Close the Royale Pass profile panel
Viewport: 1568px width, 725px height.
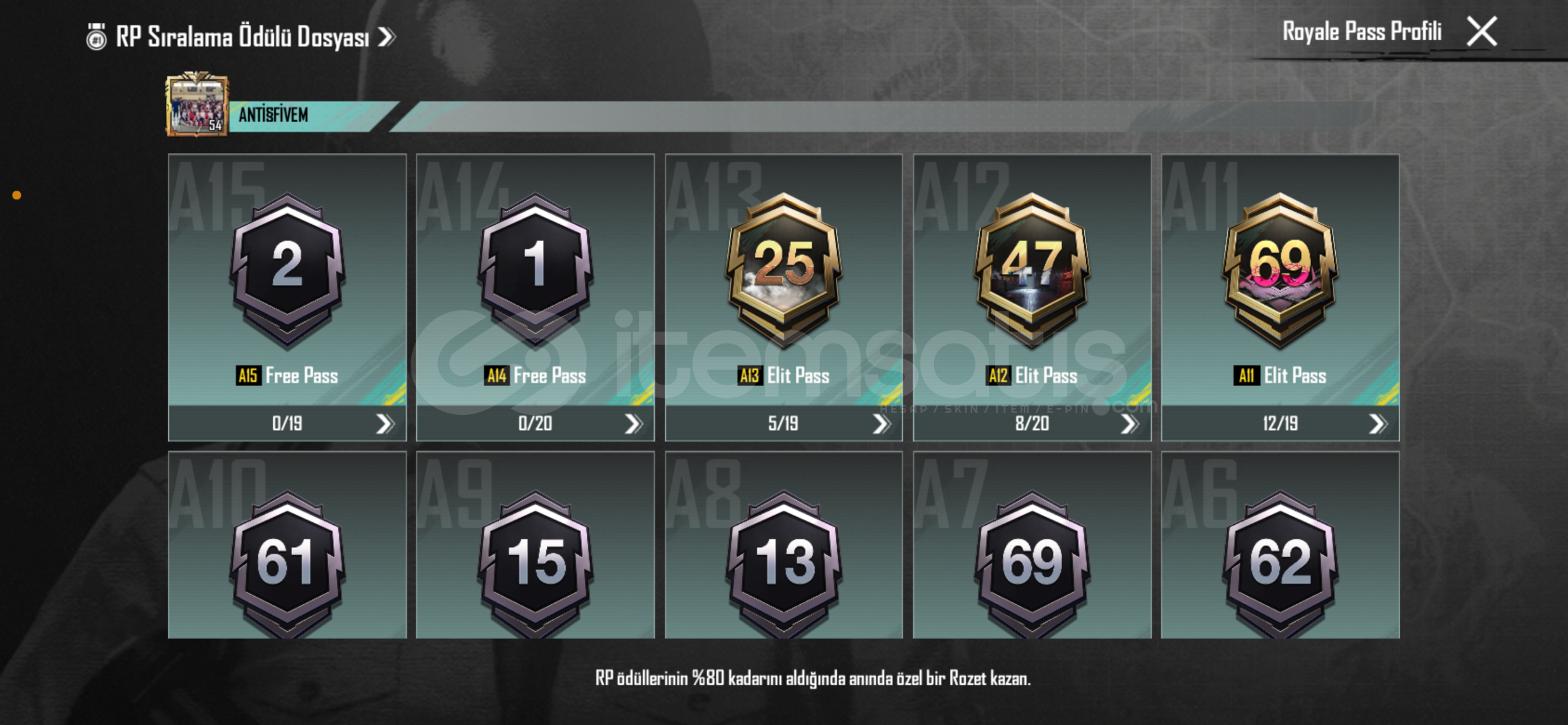click(x=1481, y=32)
